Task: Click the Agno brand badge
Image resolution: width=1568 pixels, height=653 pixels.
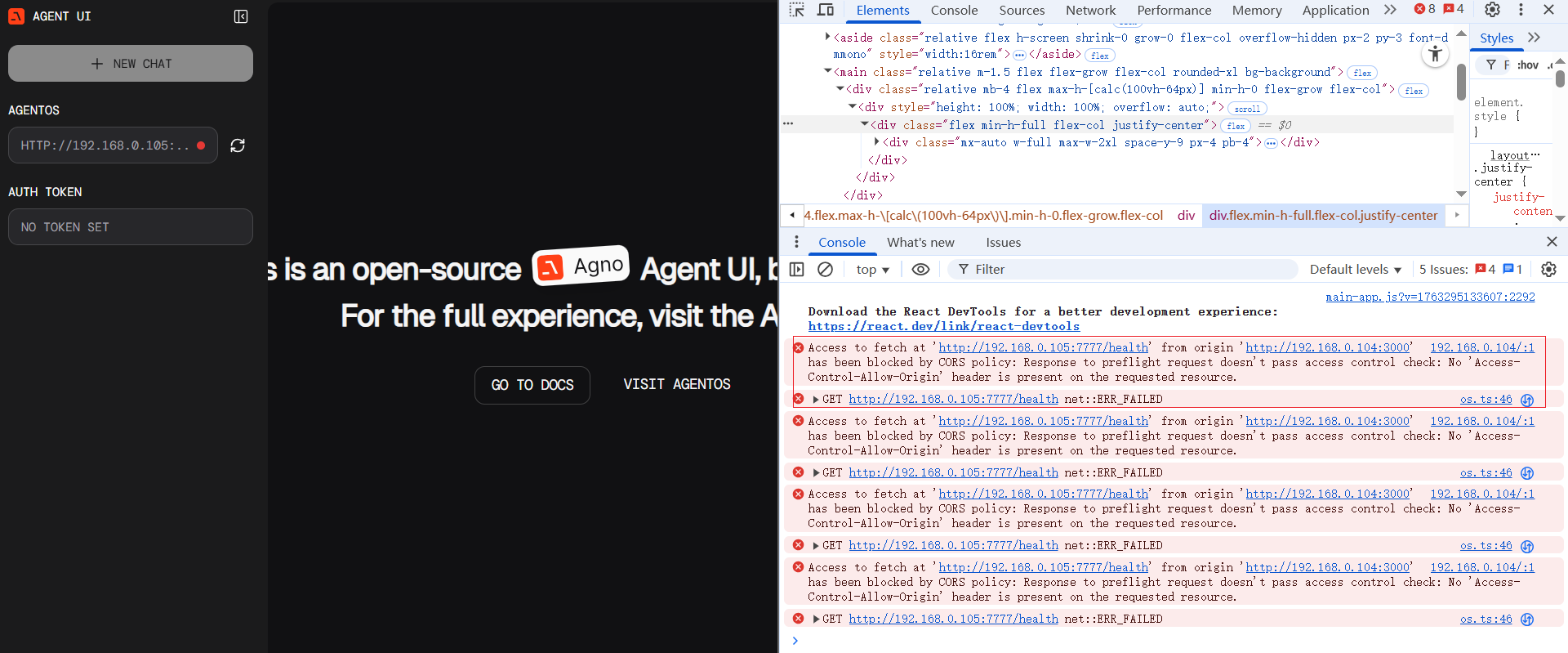Action: (x=581, y=266)
